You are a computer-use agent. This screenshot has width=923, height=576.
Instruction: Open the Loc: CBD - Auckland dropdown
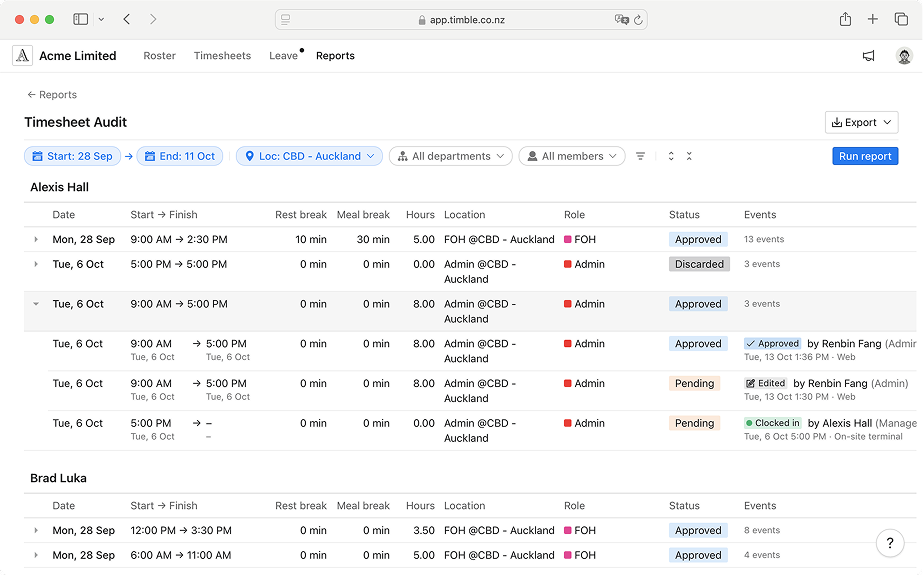[309, 156]
